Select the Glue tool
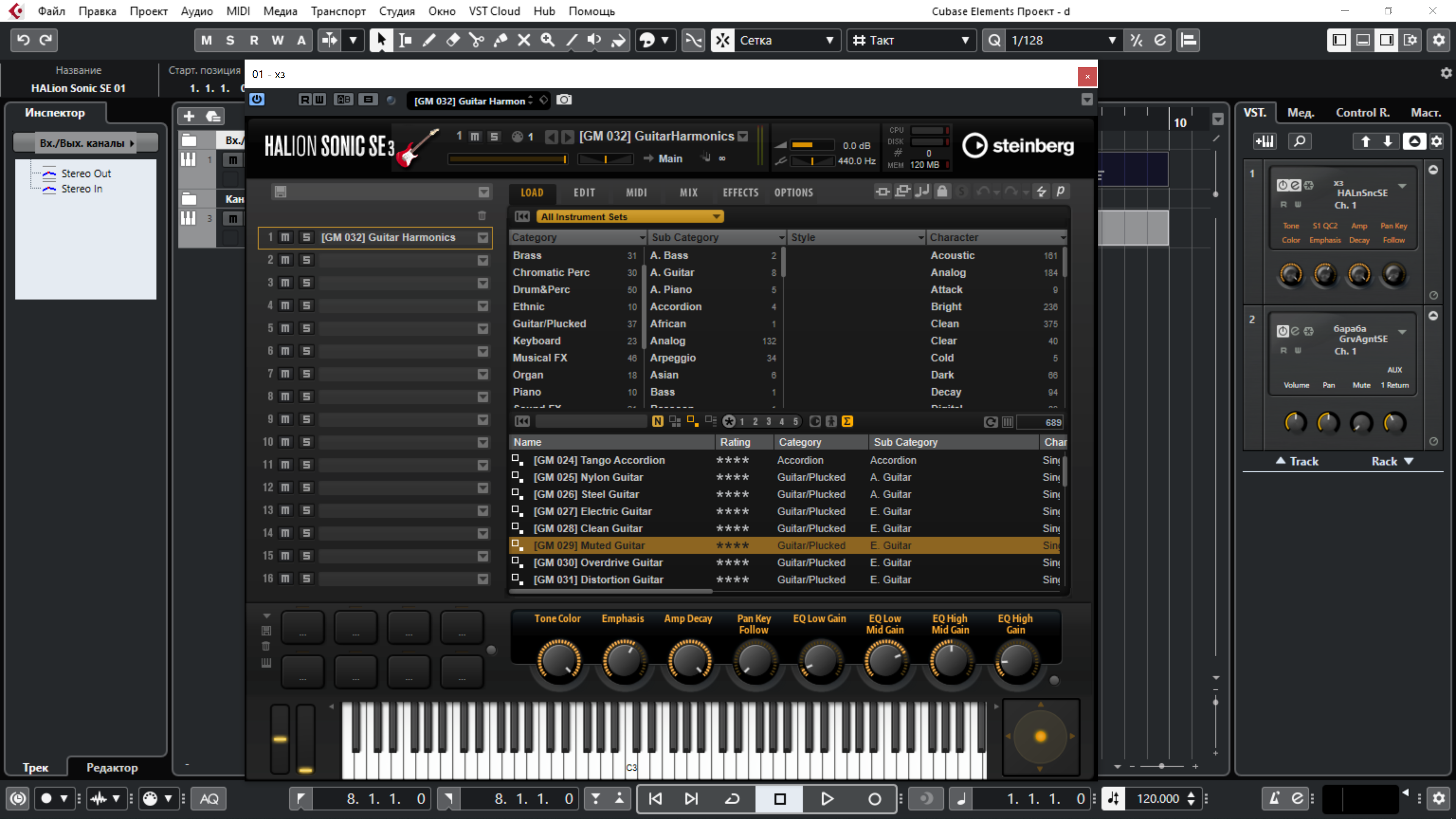 coord(500,40)
